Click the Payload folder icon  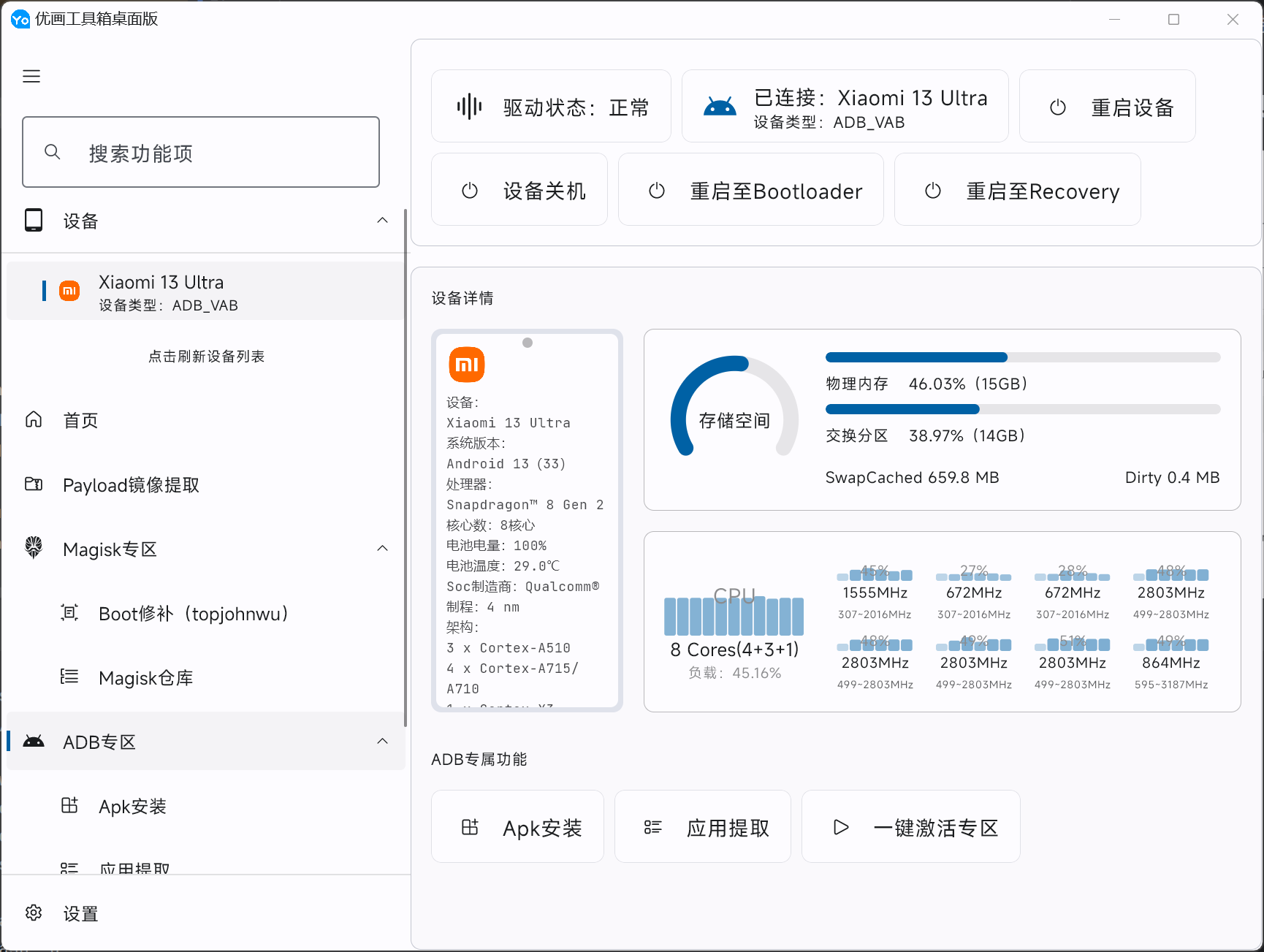click(34, 484)
